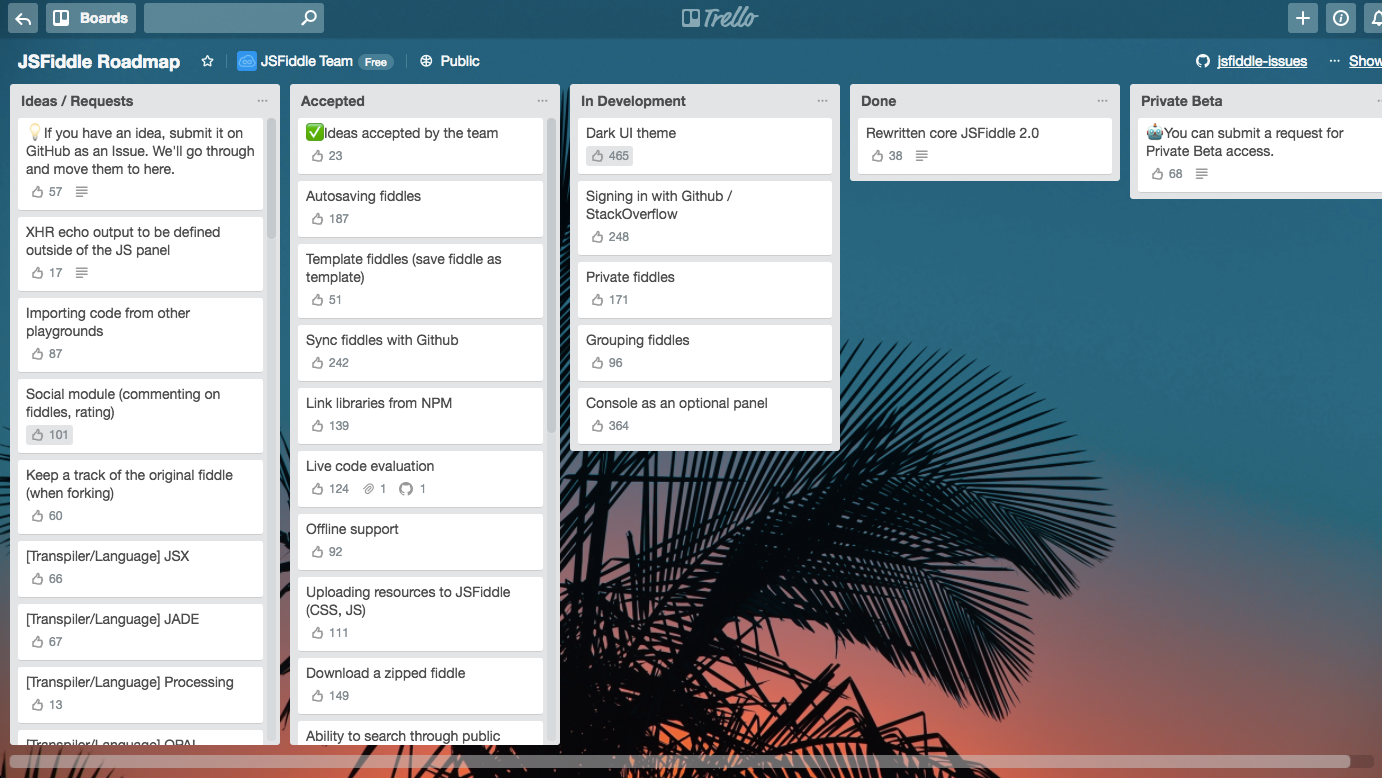Click the thumbs-up on Private fiddles
Screen dimensions: 1382x778
click(598, 300)
